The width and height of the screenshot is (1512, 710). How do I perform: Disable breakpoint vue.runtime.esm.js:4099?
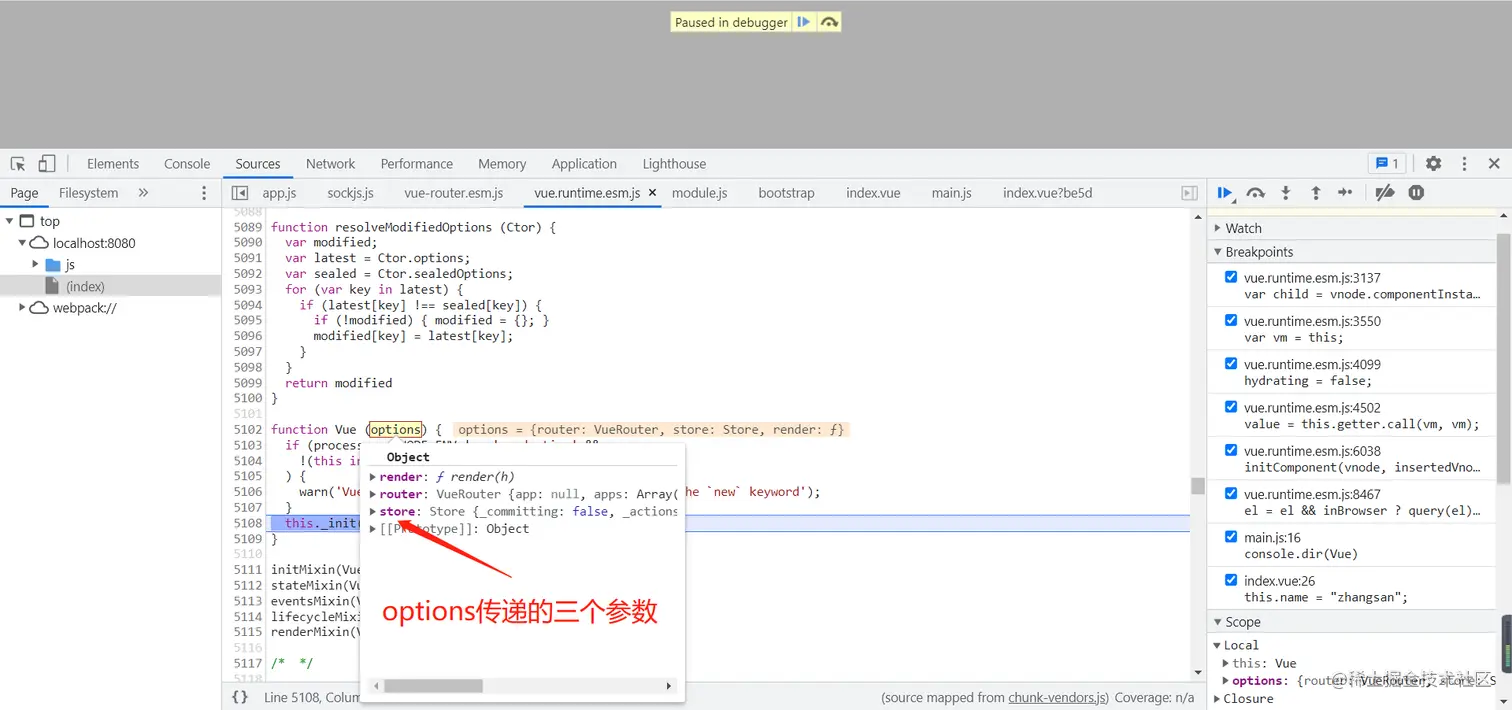pyautogui.click(x=1231, y=363)
